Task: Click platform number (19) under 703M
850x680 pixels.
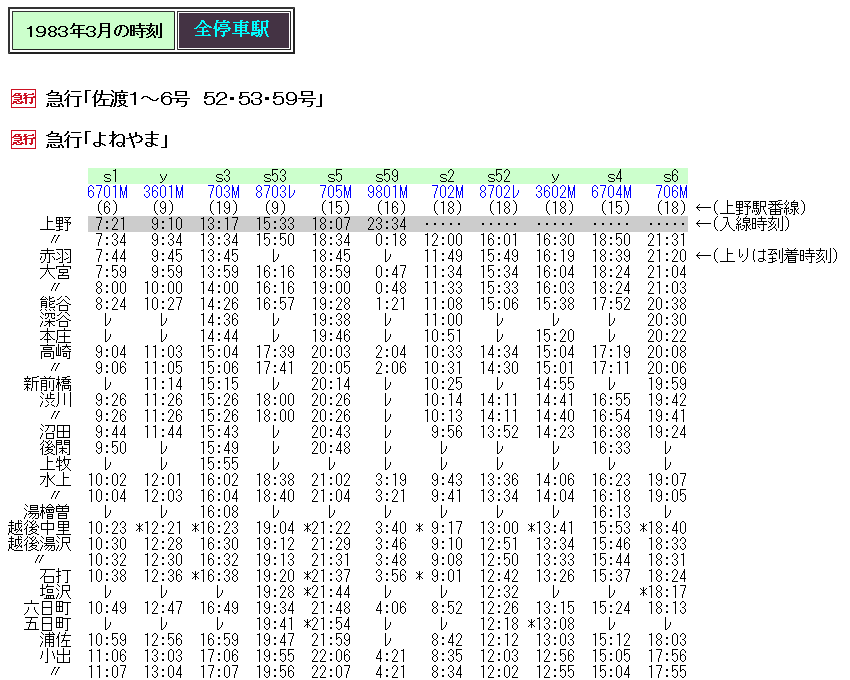Action: tap(223, 208)
